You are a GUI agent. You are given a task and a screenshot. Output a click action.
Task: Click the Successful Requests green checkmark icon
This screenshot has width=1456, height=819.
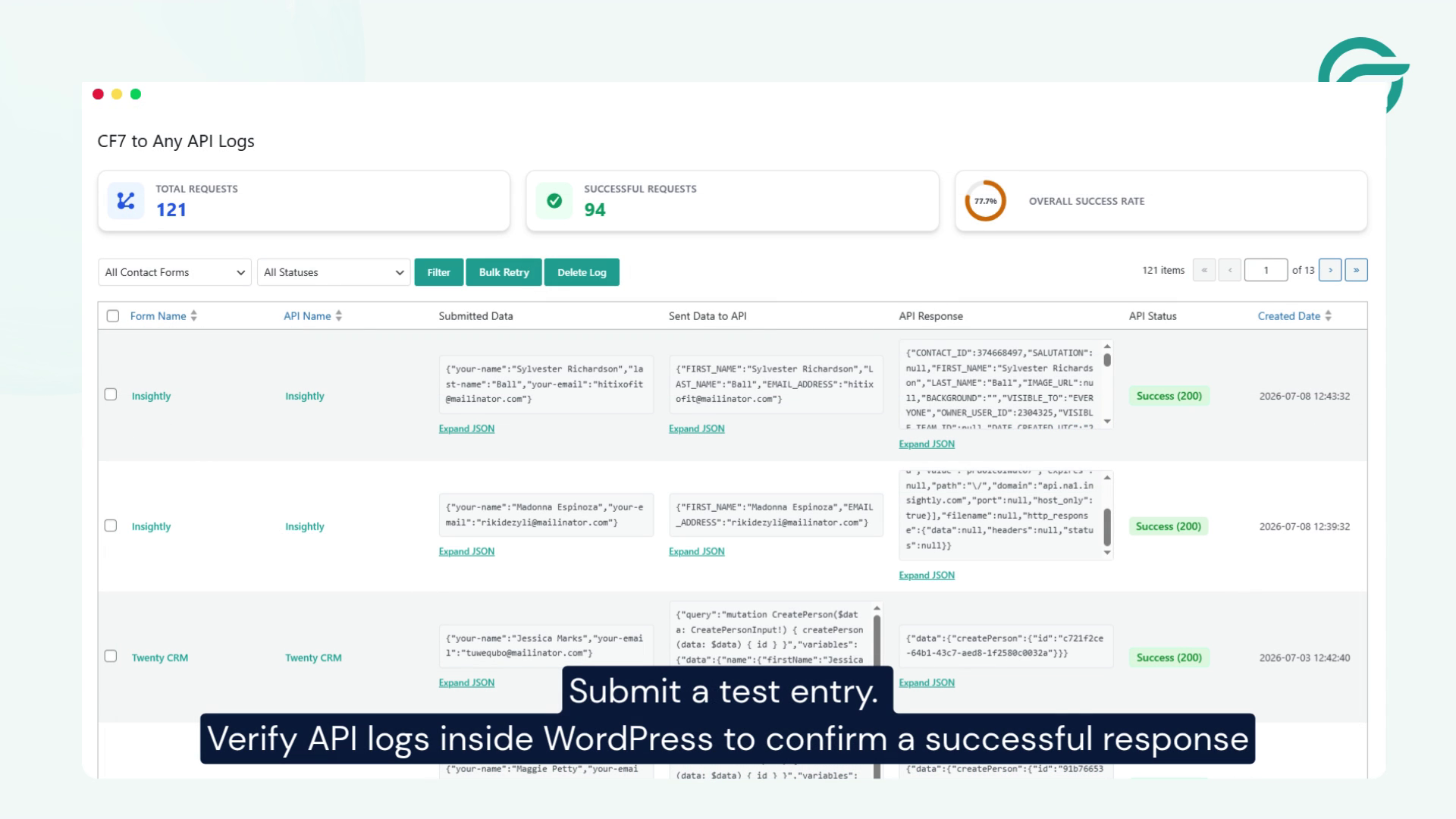554,201
